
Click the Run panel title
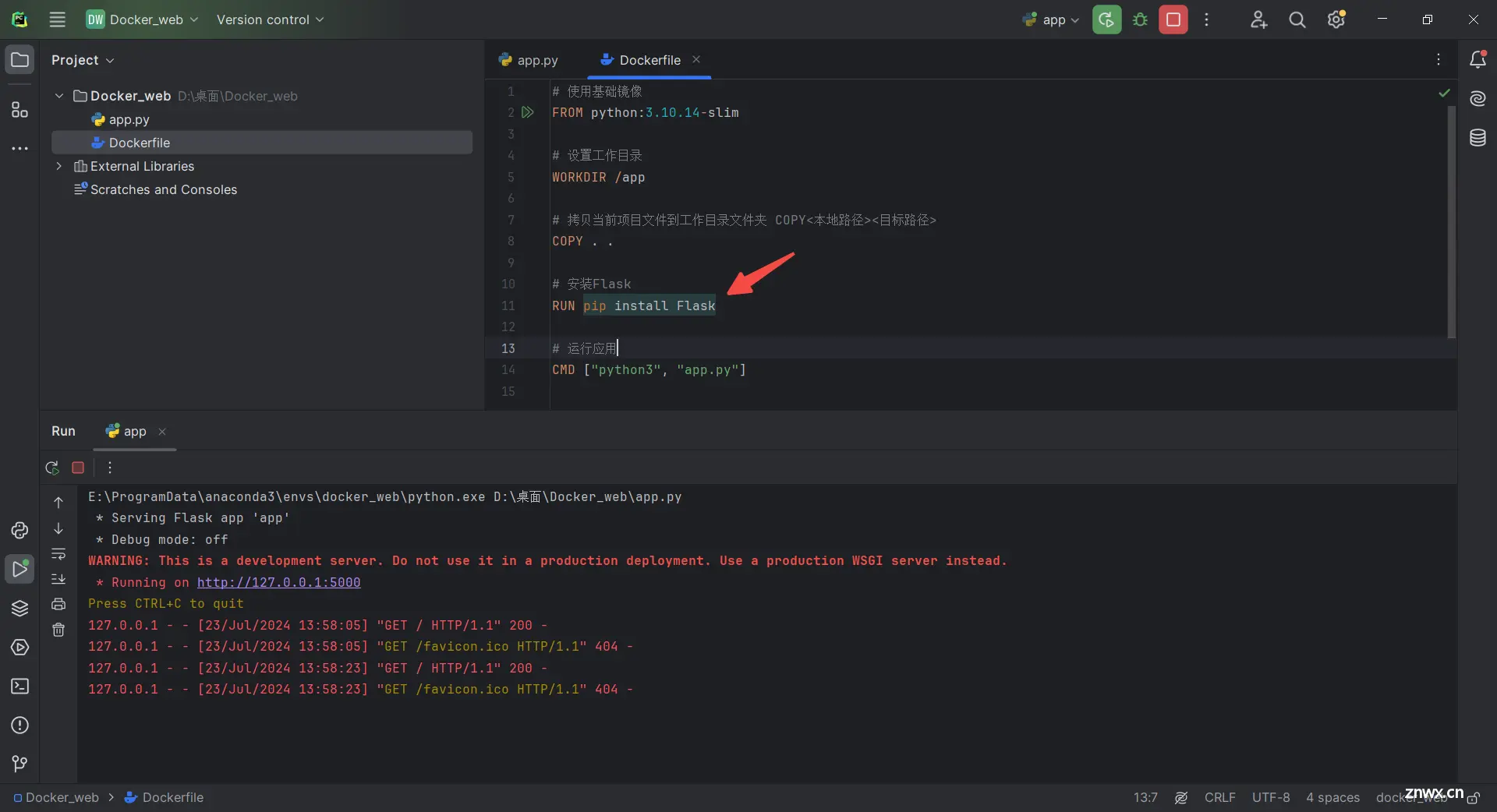click(x=63, y=431)
